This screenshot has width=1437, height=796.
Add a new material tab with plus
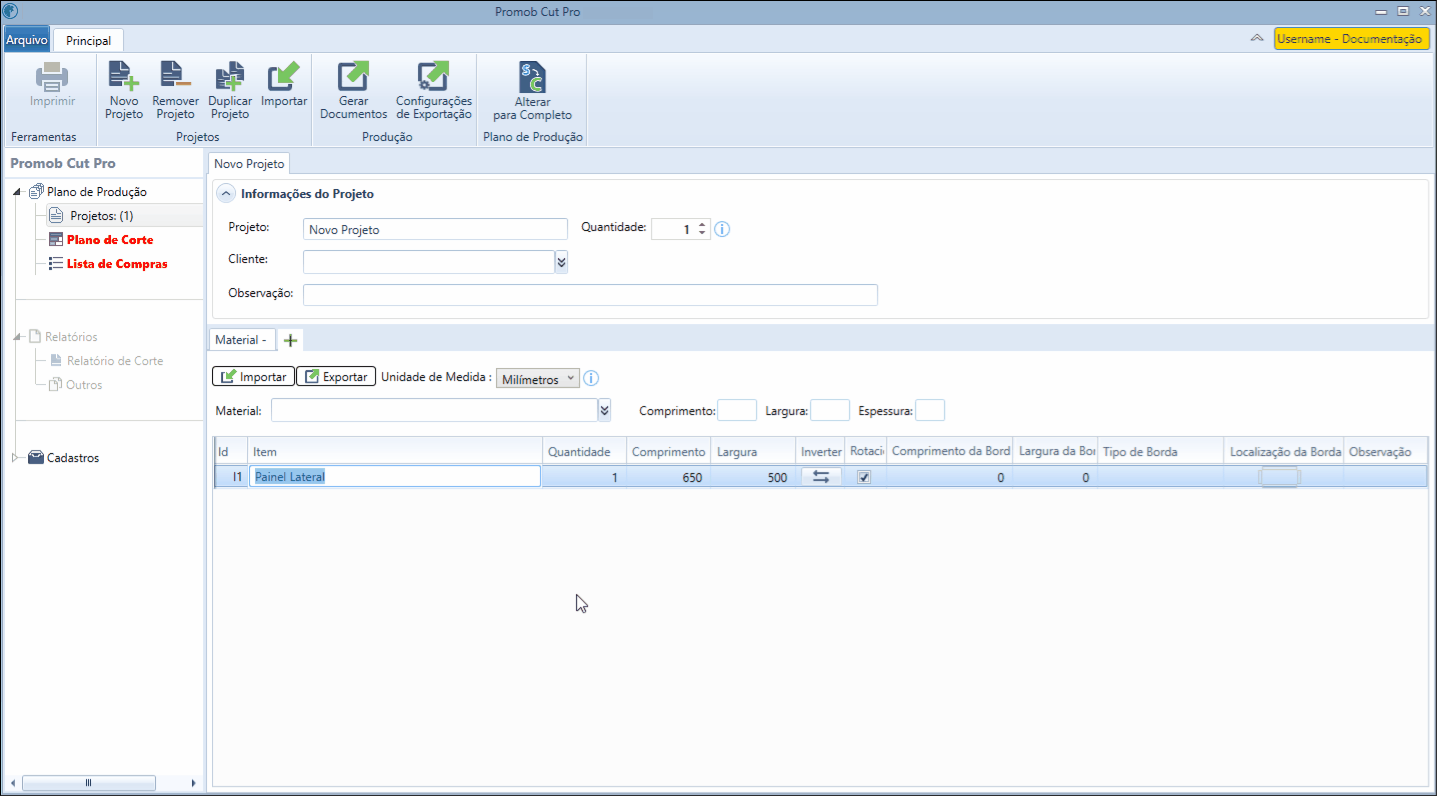[x=290, y=340]
